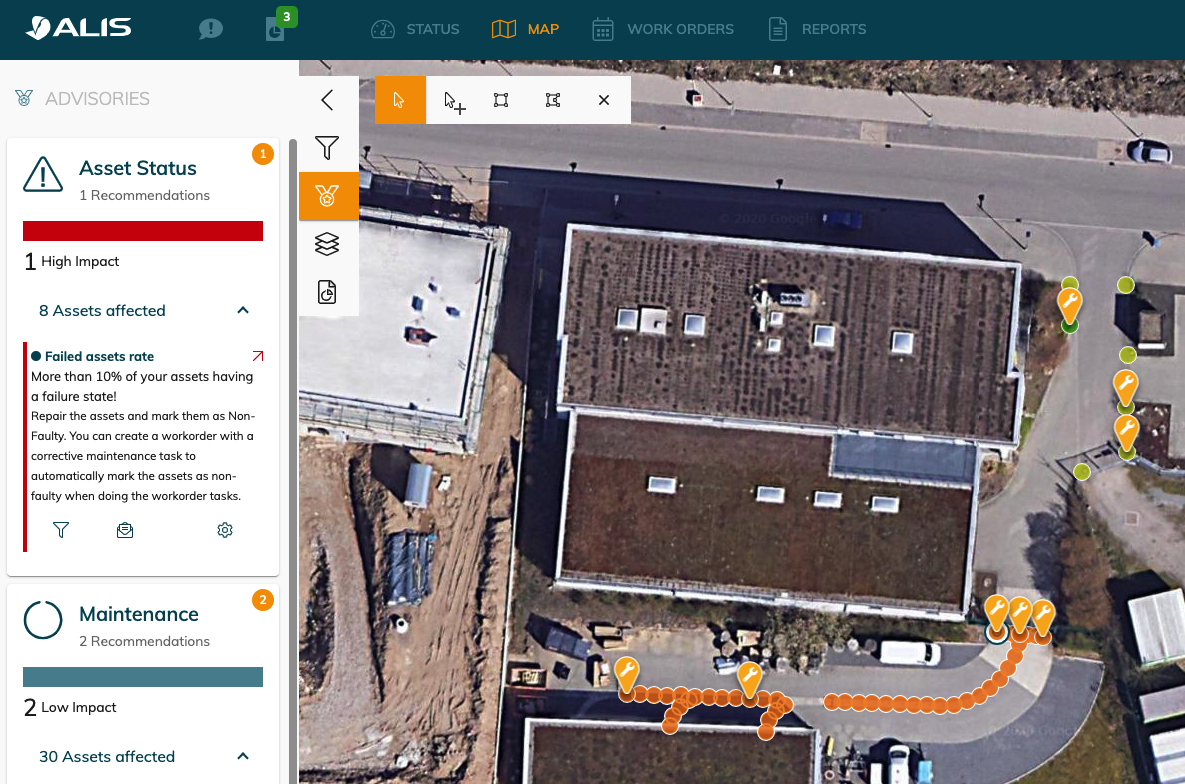Image resolution: width=1185 pixels, height=784 pixels.
Task: Click the advisory settings gear icon
Action: coord(225,530)
